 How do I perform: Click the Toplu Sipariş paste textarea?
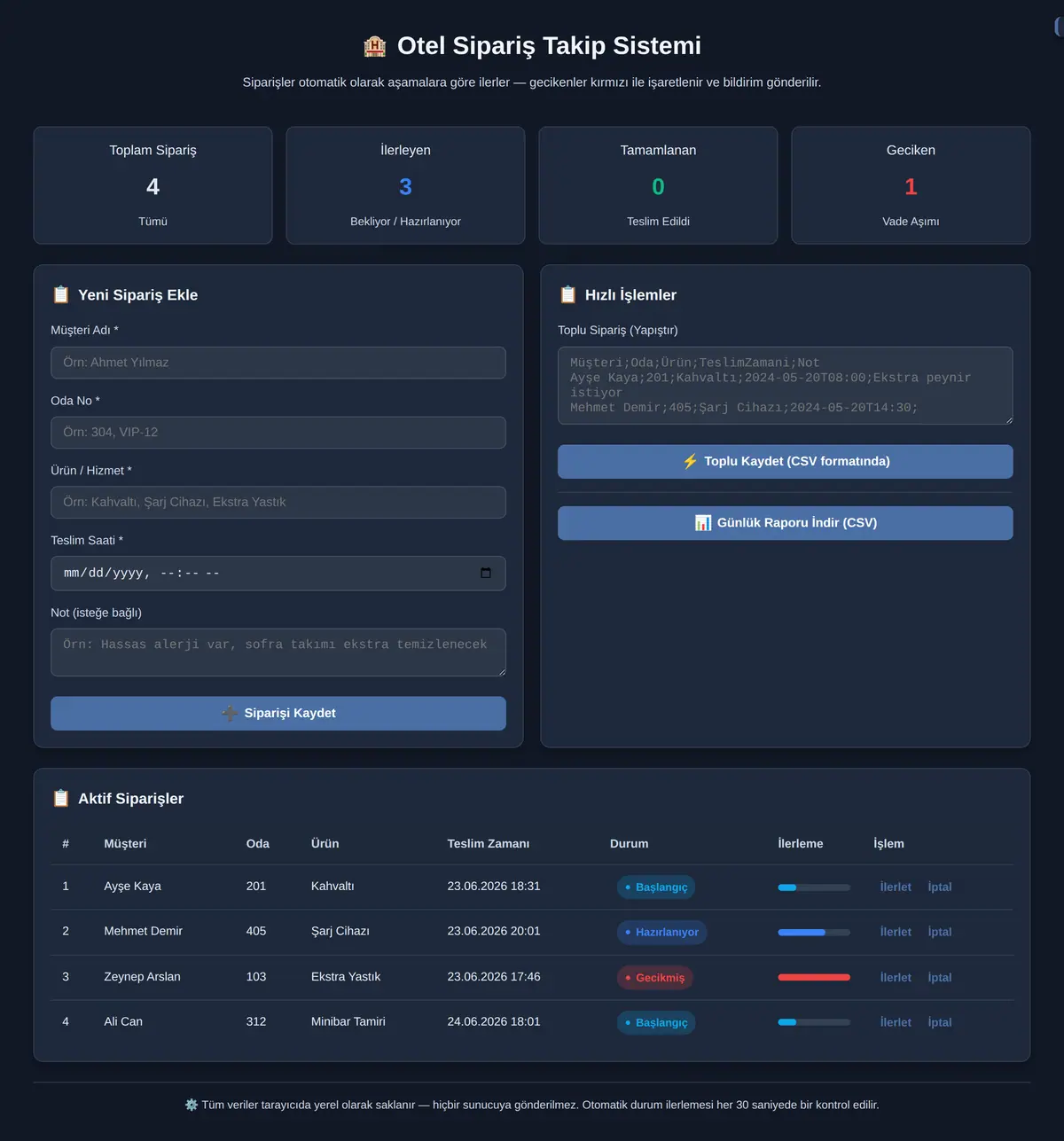[786, 386]
